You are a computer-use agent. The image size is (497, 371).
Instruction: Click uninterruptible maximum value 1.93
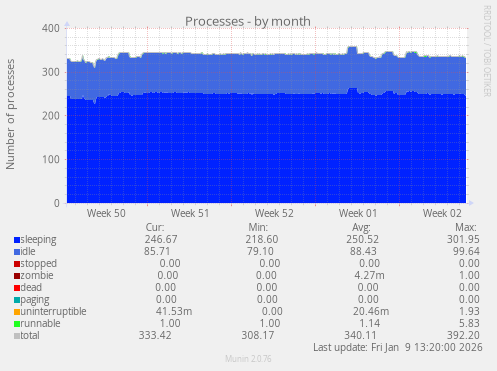coord(469,311)
